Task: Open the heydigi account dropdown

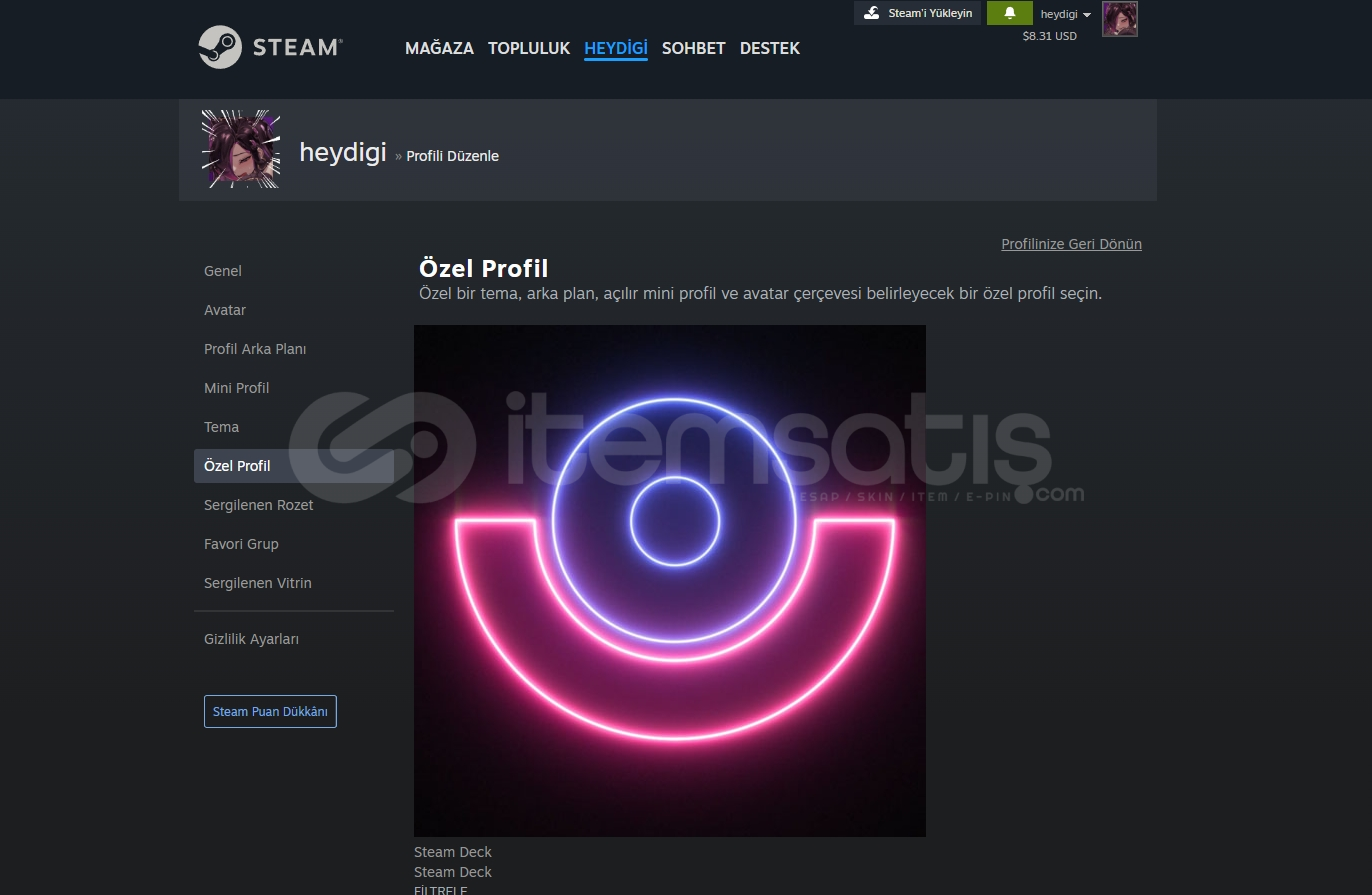Action: [x=1065, y=14]
